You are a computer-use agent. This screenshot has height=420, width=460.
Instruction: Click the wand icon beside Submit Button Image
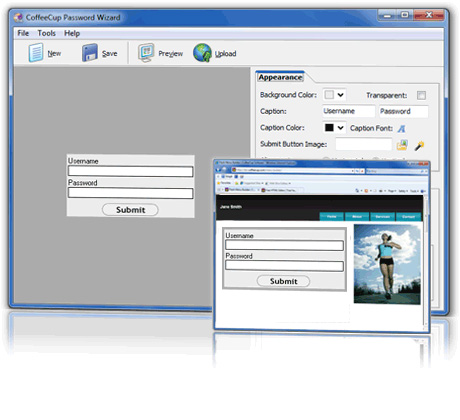point(419,145)
